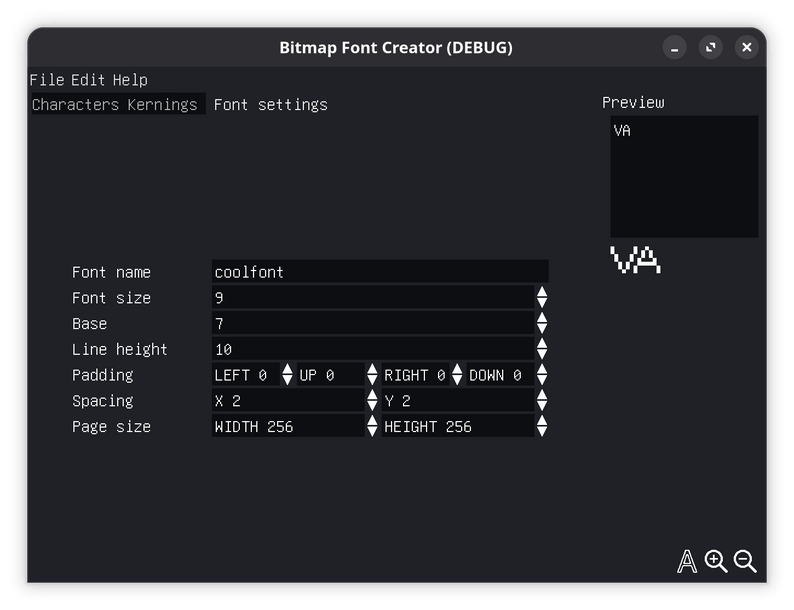Click the rendered VA bitmap preview
Screen dimensions: 794x610
636,260
